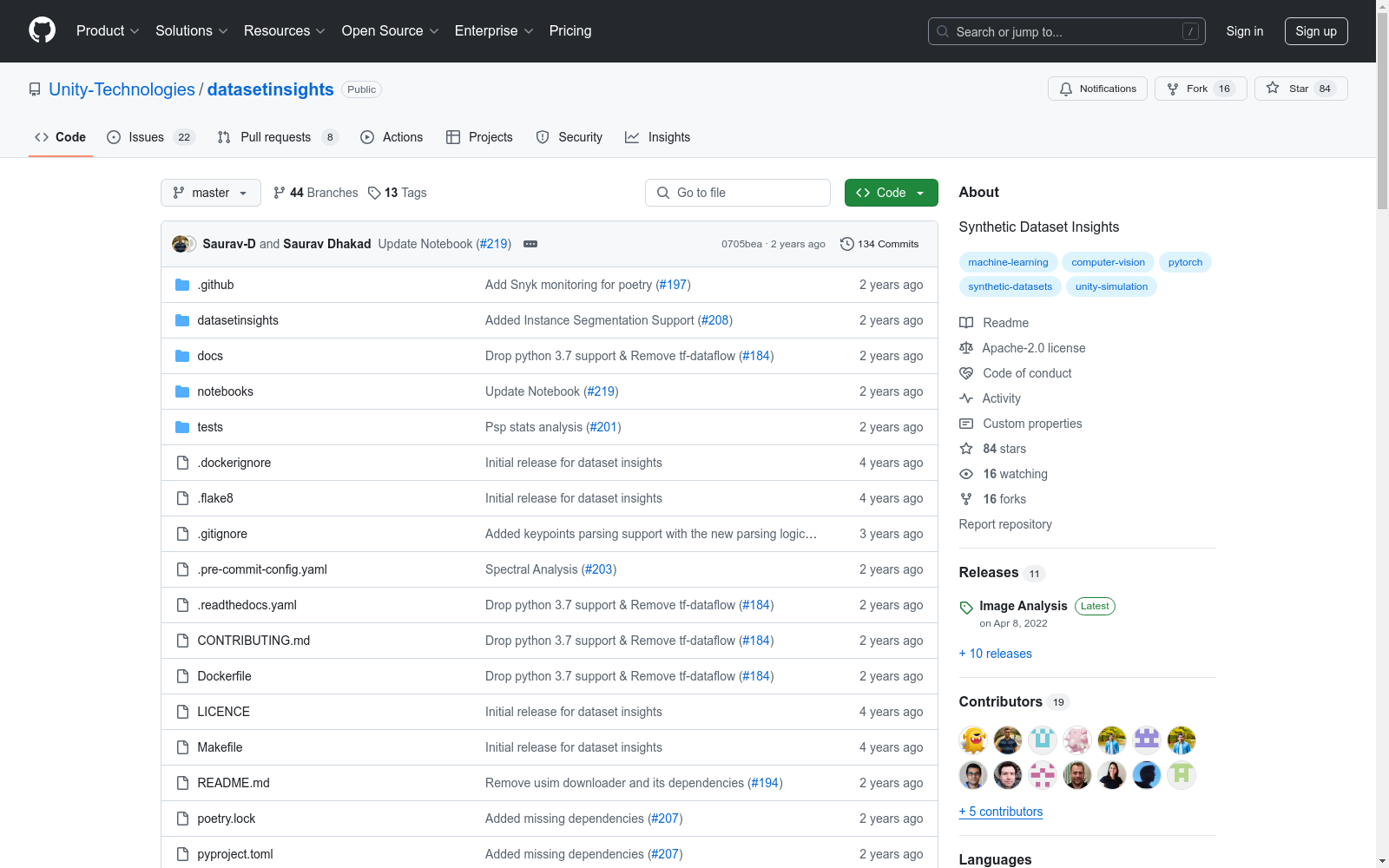View the 13 Tags link
1389x868 pixels.
click(398, 193)
